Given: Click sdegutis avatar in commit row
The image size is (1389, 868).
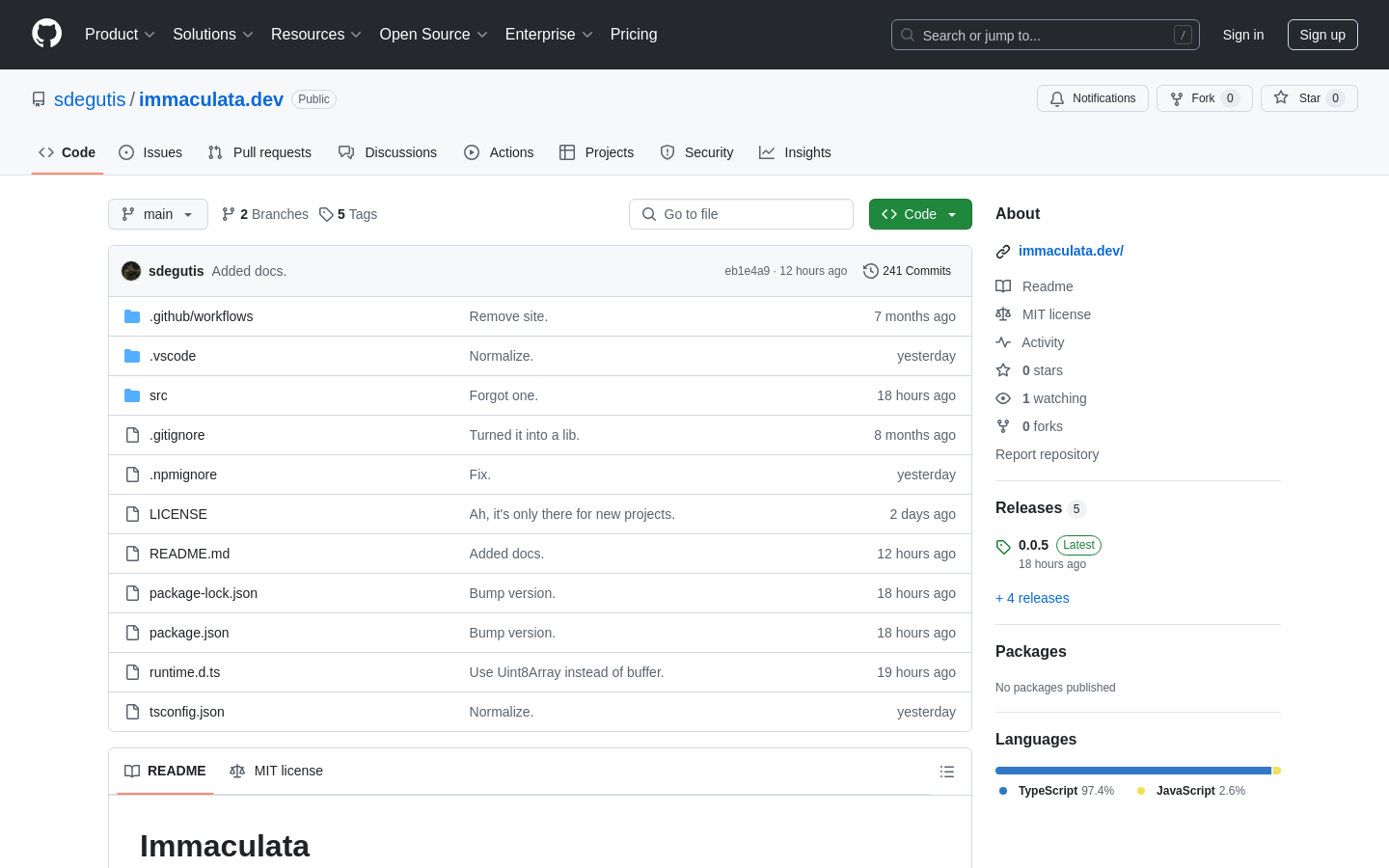Looking at the screenshot, I should click(131, 271).
